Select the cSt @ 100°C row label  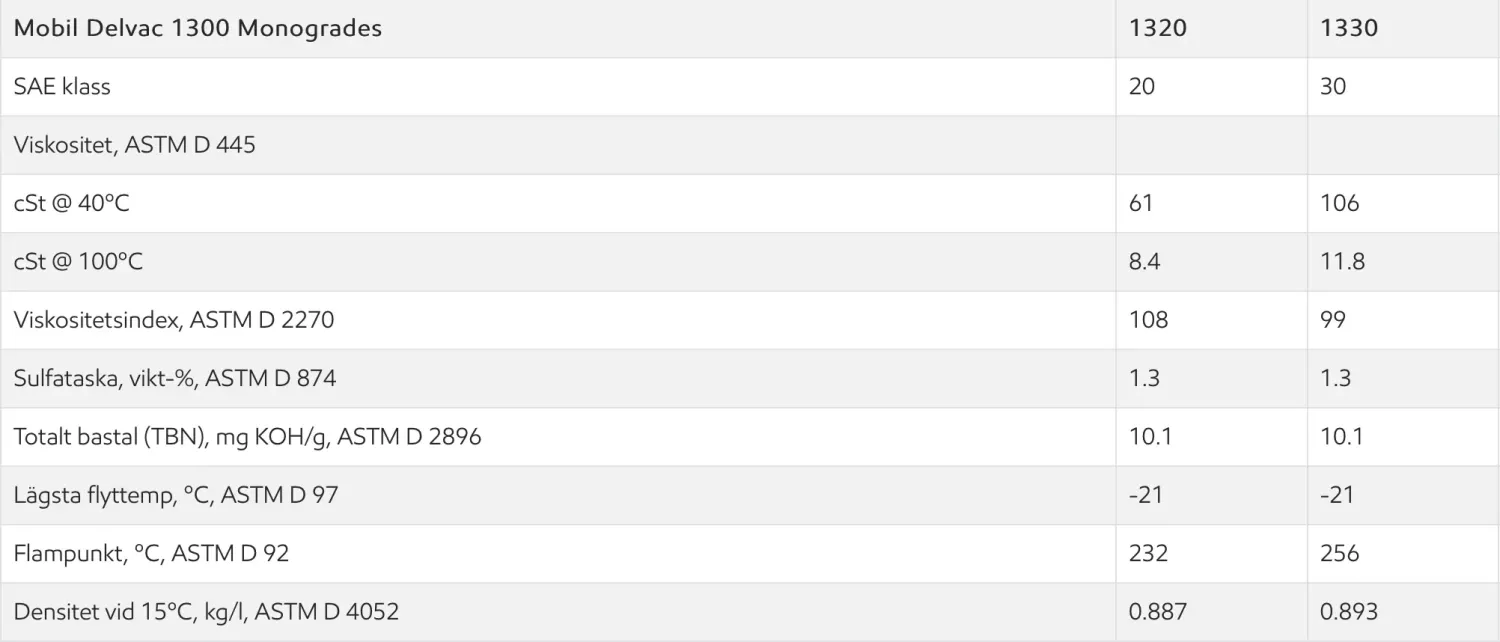(x=78, y=261)
